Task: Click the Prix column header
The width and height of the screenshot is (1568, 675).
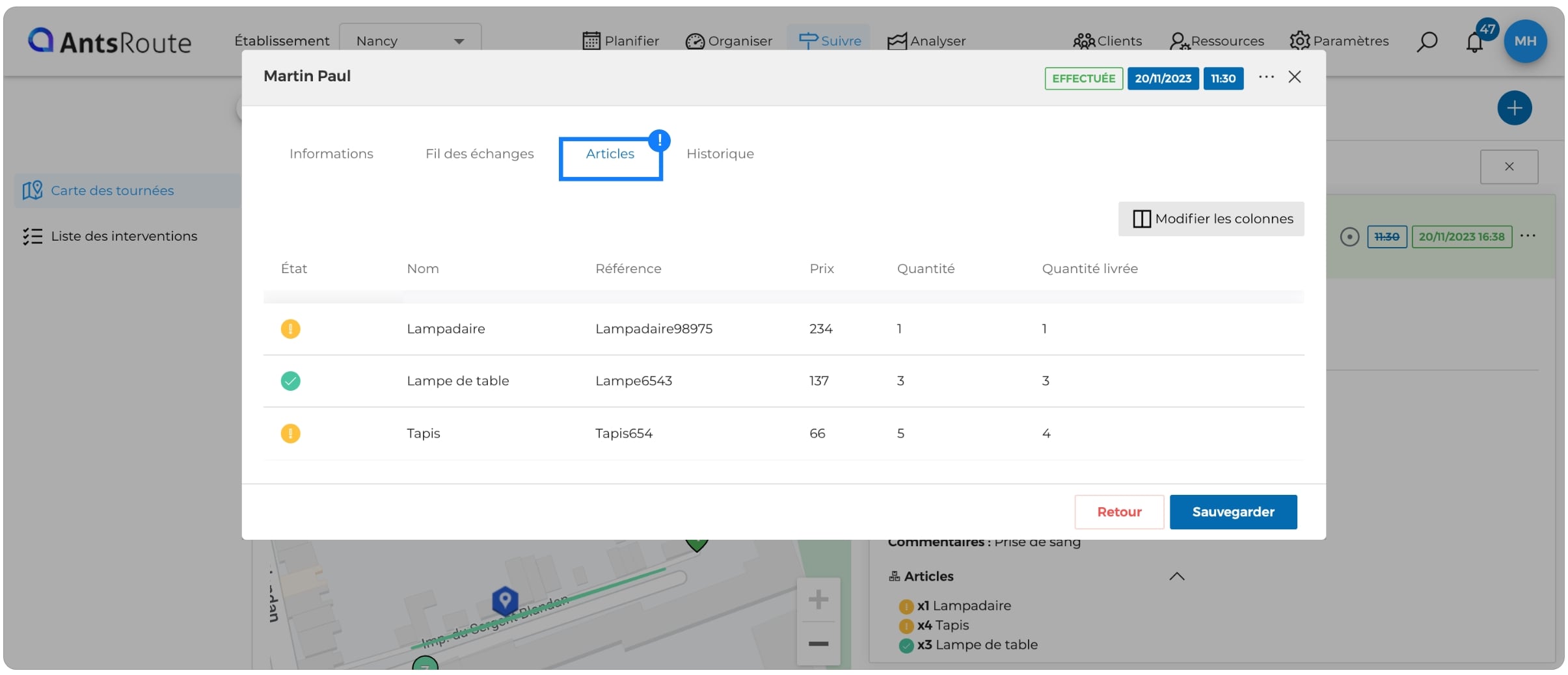Action: point(822,269)
